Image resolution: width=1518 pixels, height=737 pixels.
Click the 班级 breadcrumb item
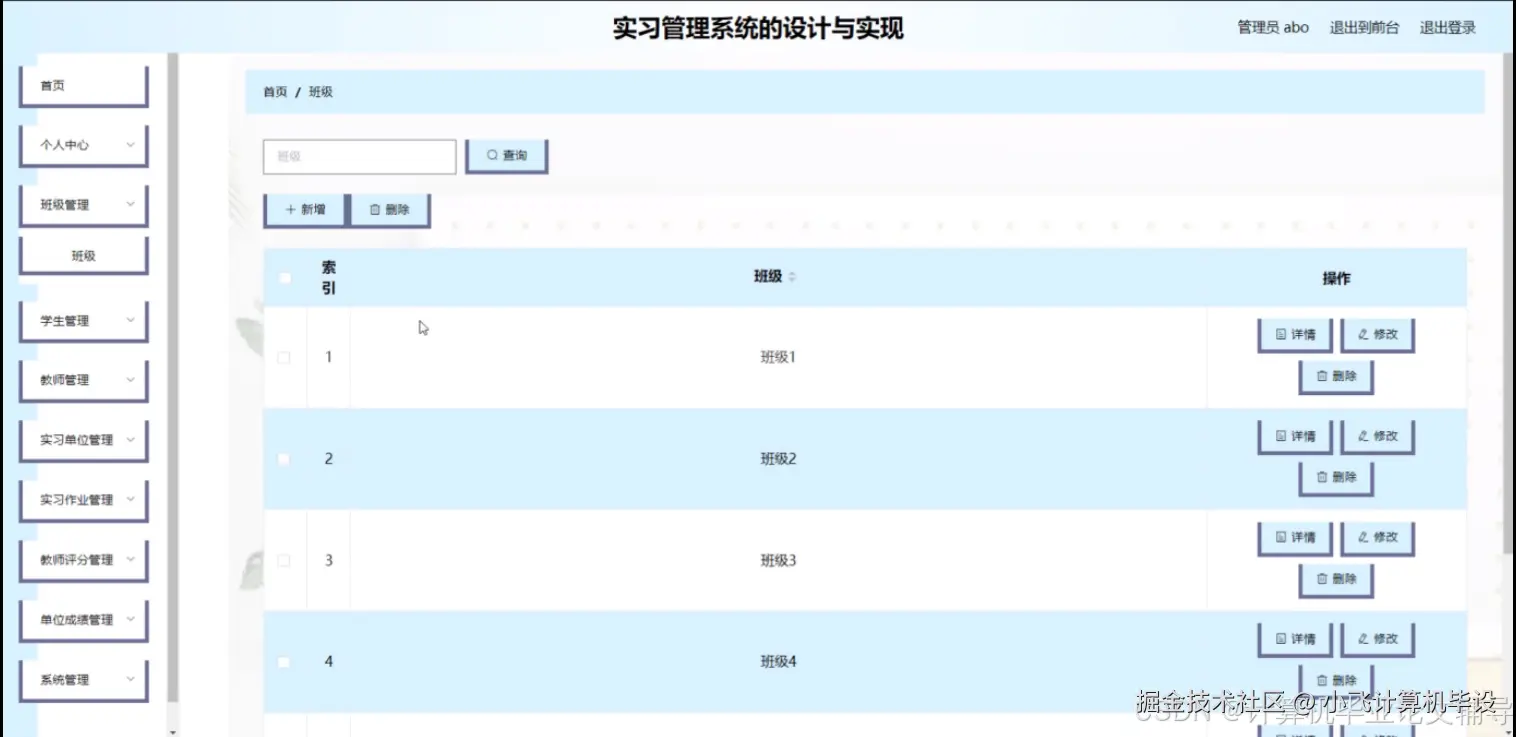(321, 92)
